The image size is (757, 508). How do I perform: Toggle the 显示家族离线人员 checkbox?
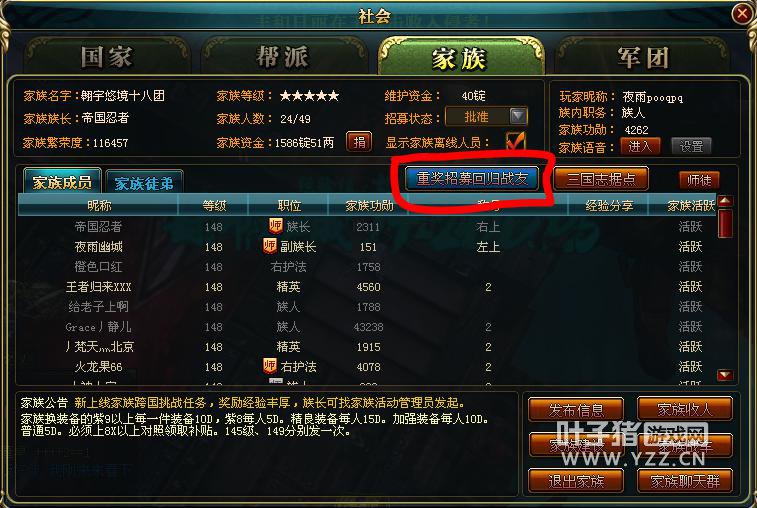coord(515,141)
